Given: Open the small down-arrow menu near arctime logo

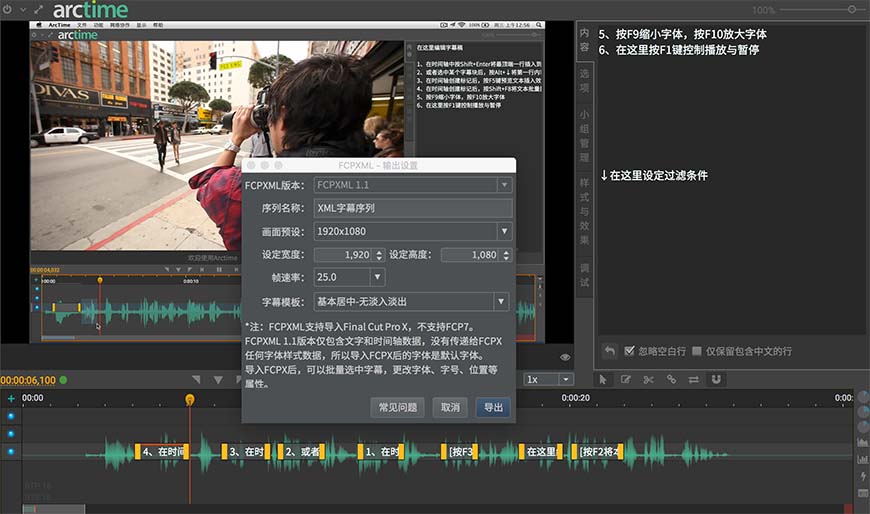Looking at the screenshot, I should 23,9.
